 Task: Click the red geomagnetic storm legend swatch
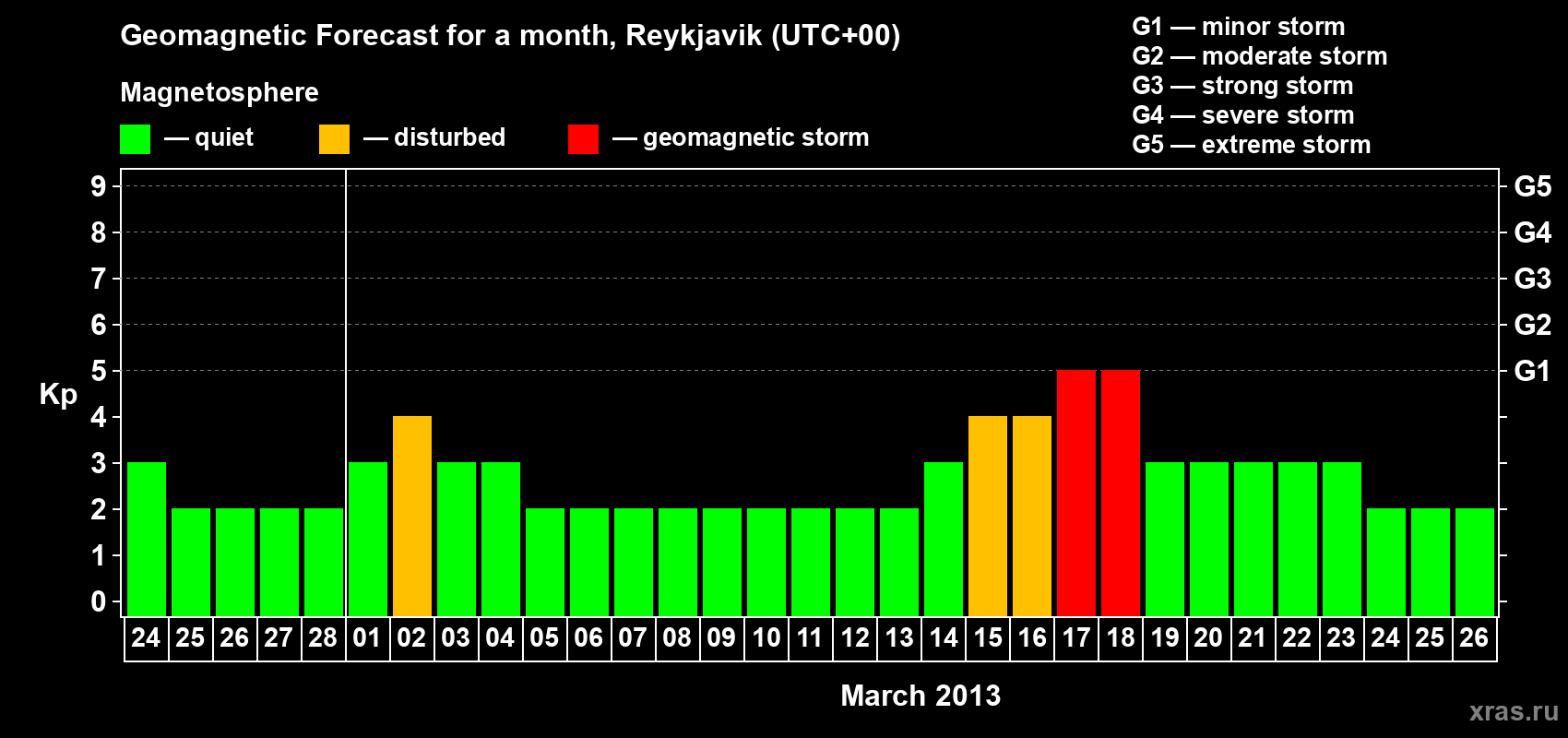(x=584, y=139)
